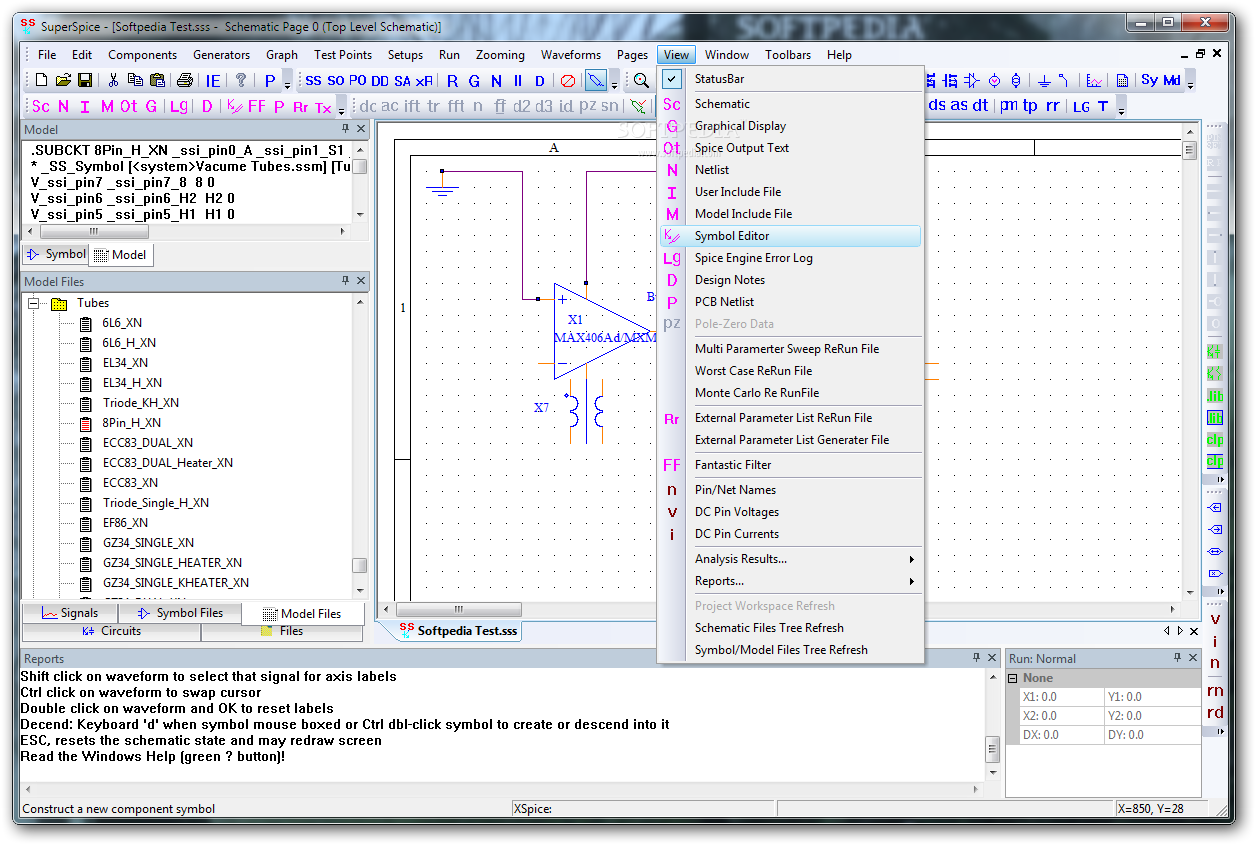The image size is (1256, 845).
Task: Click the schematic horizontal scrollbar thumb
Action: [459, 609]
